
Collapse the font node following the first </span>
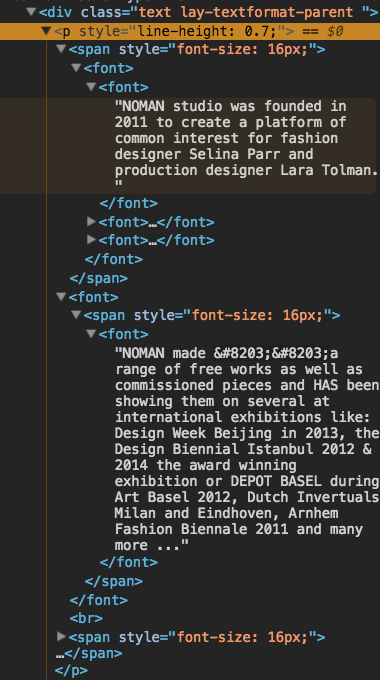61,297
